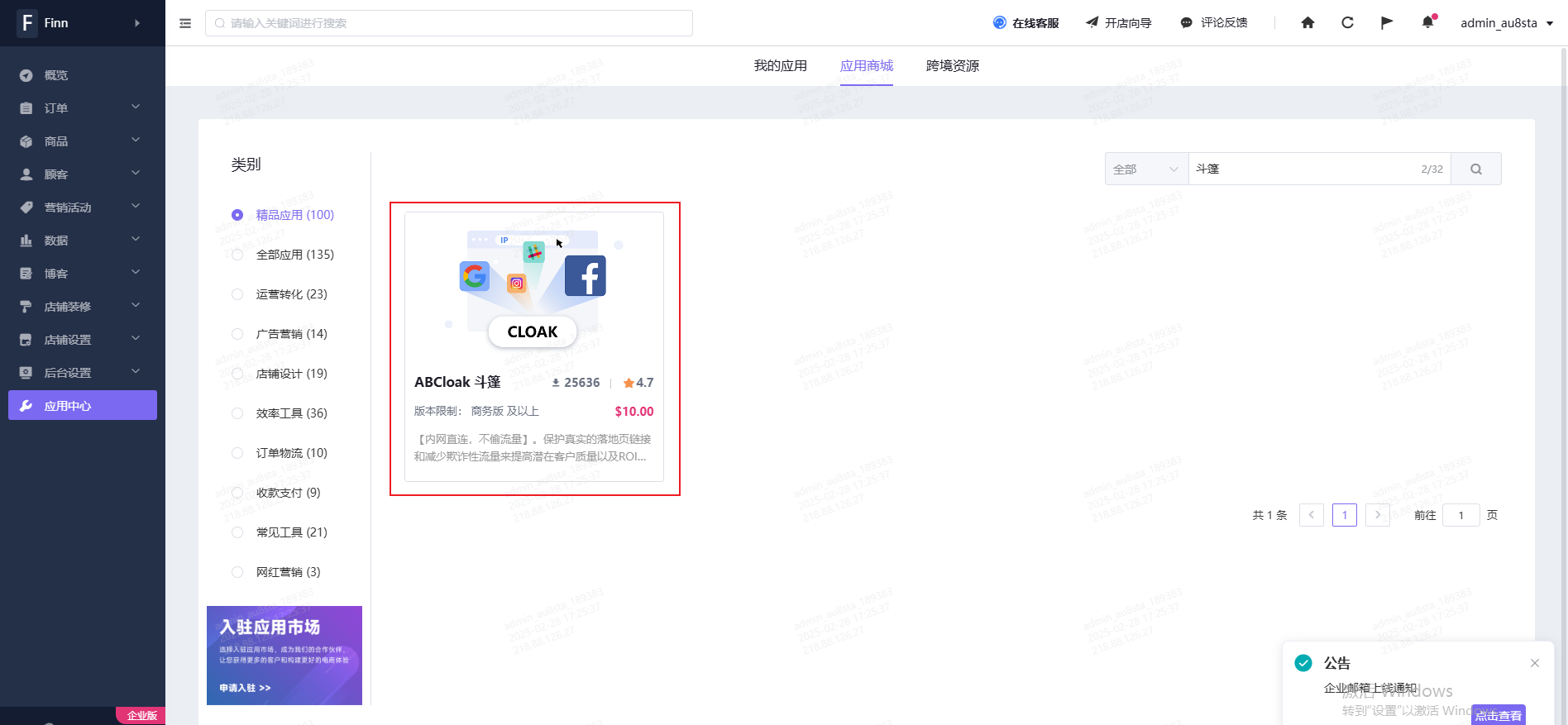The height and width of the screenshot is (725, 1568).
Task: Click the flag icon in top bar
Action: tap(1387, 23)
